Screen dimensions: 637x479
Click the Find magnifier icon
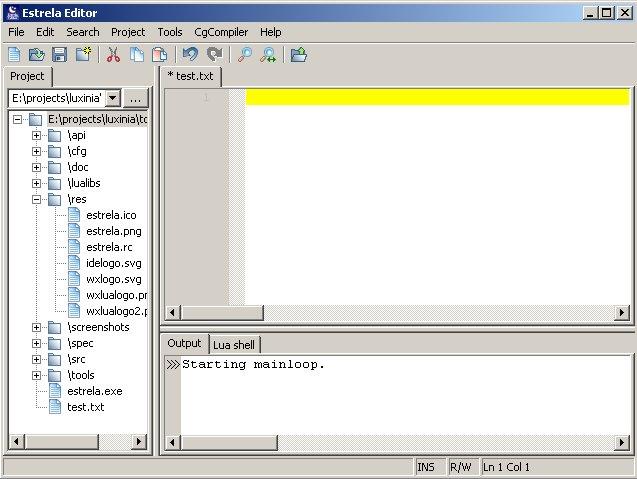[245, 54]
